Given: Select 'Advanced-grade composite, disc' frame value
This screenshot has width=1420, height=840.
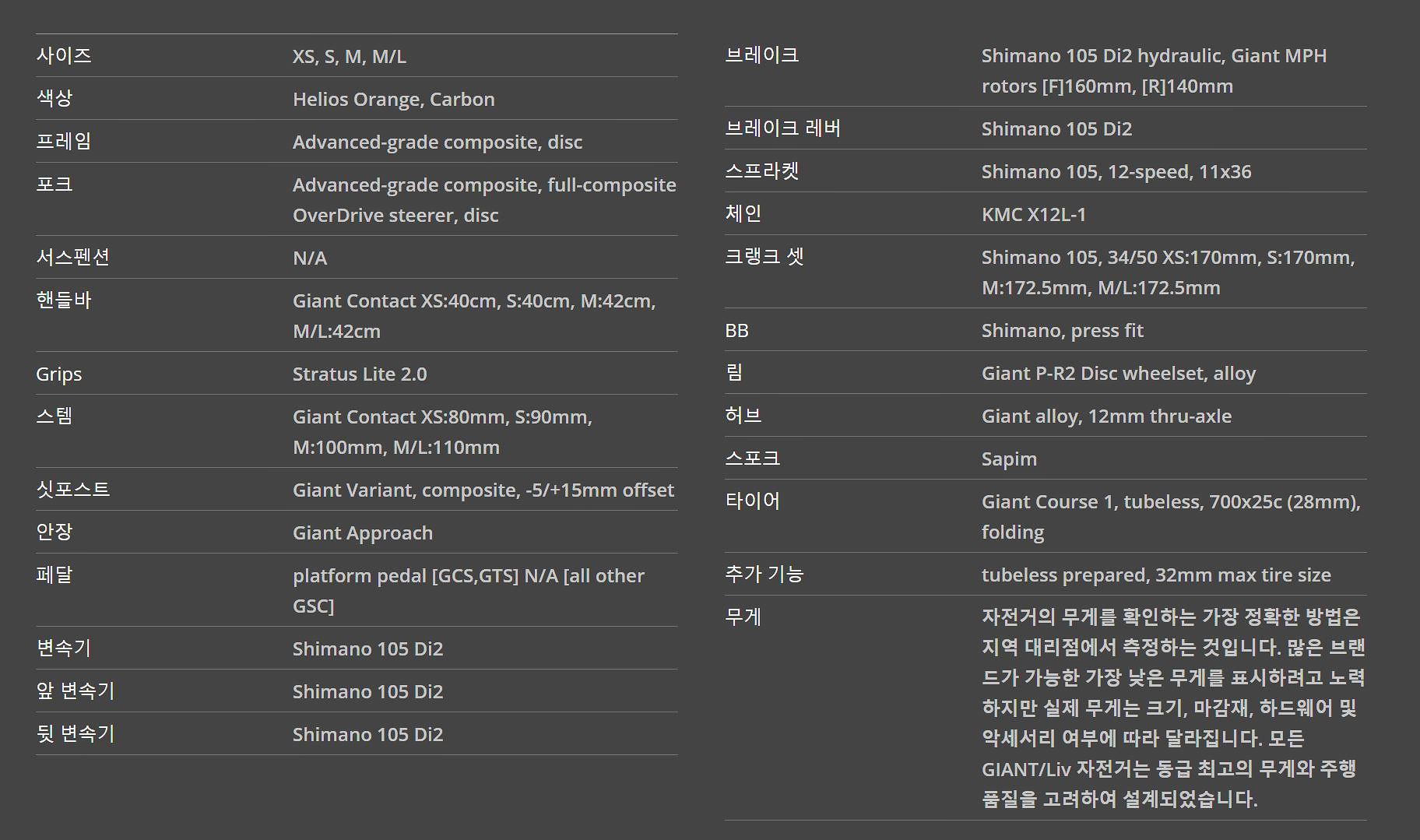Looking at the screenshot, I should coord(438,142).
